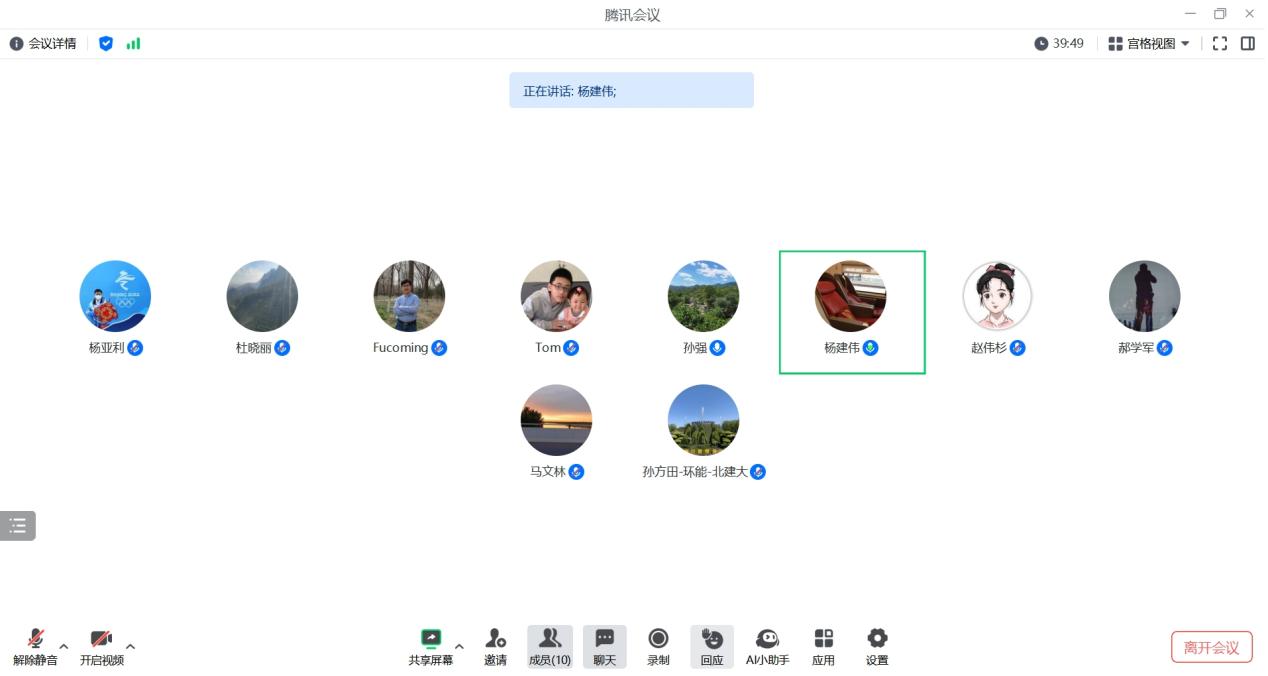1268x676 pixels.
Task: Start recording with 录制 button
Action: [x=658, y=646]
